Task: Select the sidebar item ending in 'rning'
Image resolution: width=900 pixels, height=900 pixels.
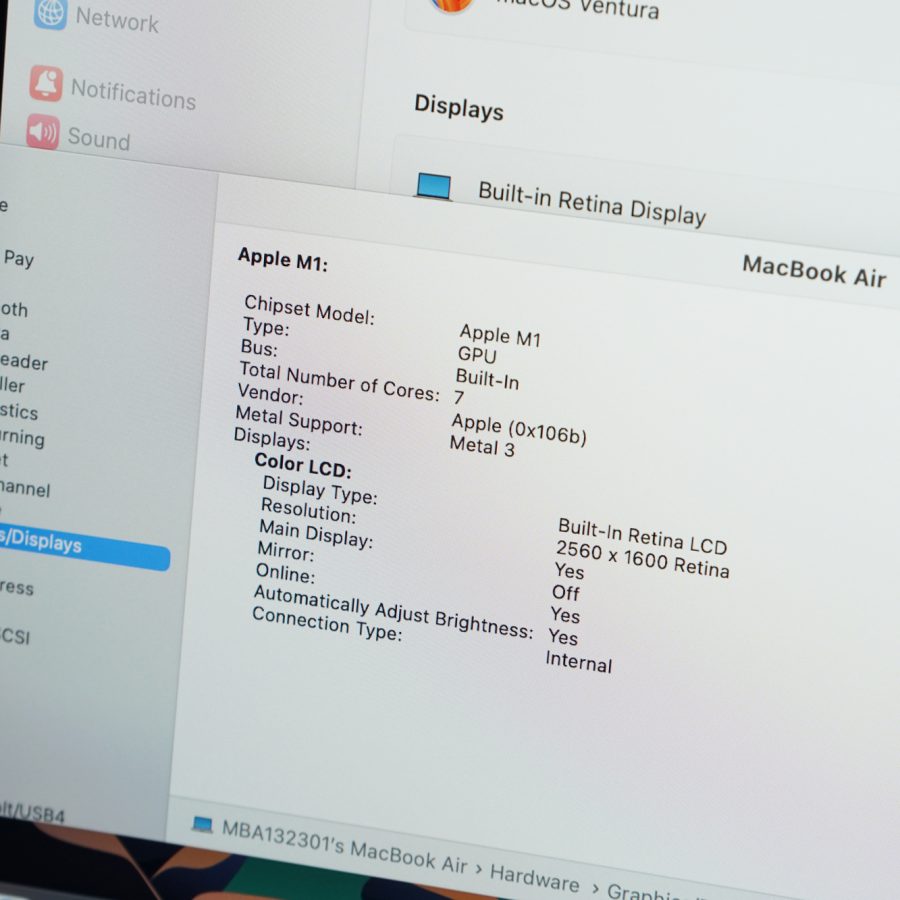Action: [x=22, y=437]
